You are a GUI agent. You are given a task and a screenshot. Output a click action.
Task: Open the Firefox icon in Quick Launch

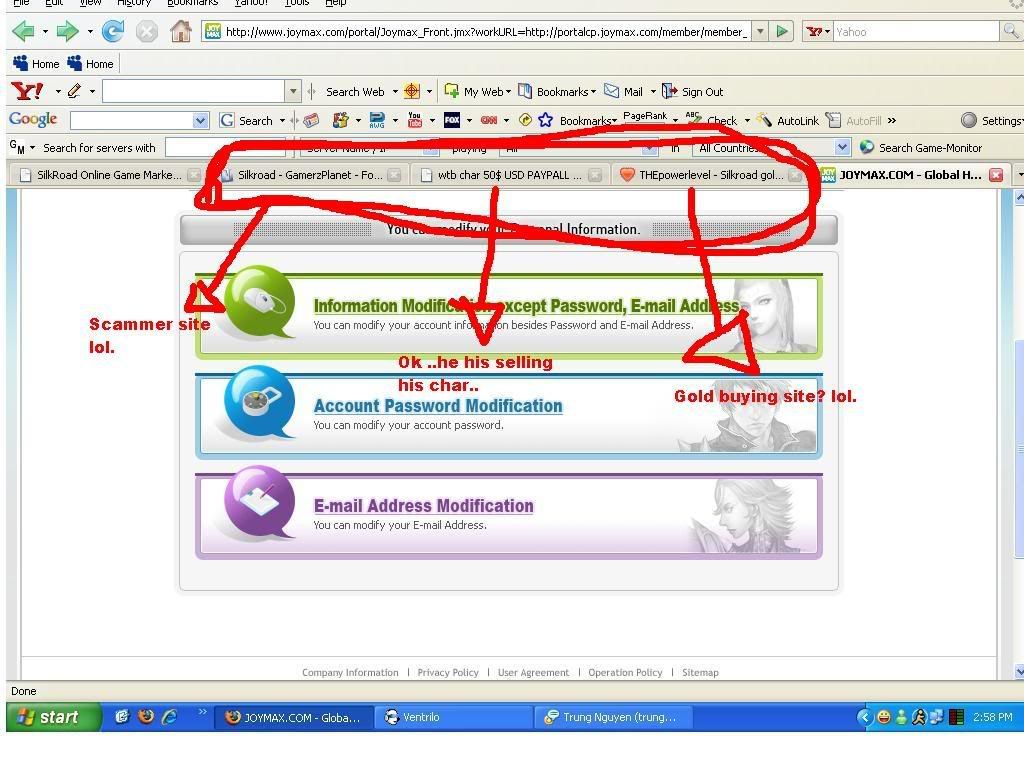tap(146, 717)
